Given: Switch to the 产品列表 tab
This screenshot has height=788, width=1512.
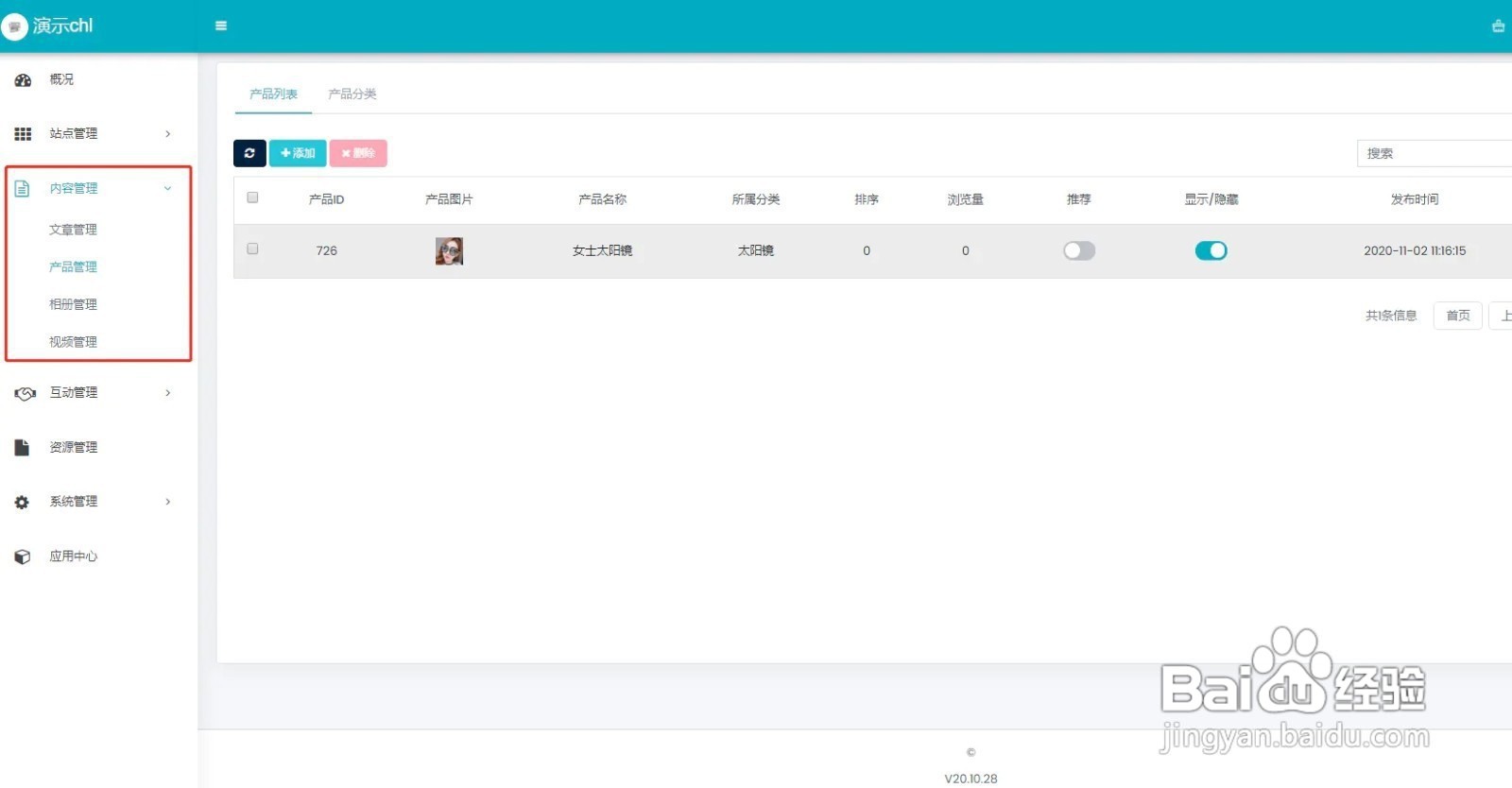Looking at the screenshot, I should point(273,94).
